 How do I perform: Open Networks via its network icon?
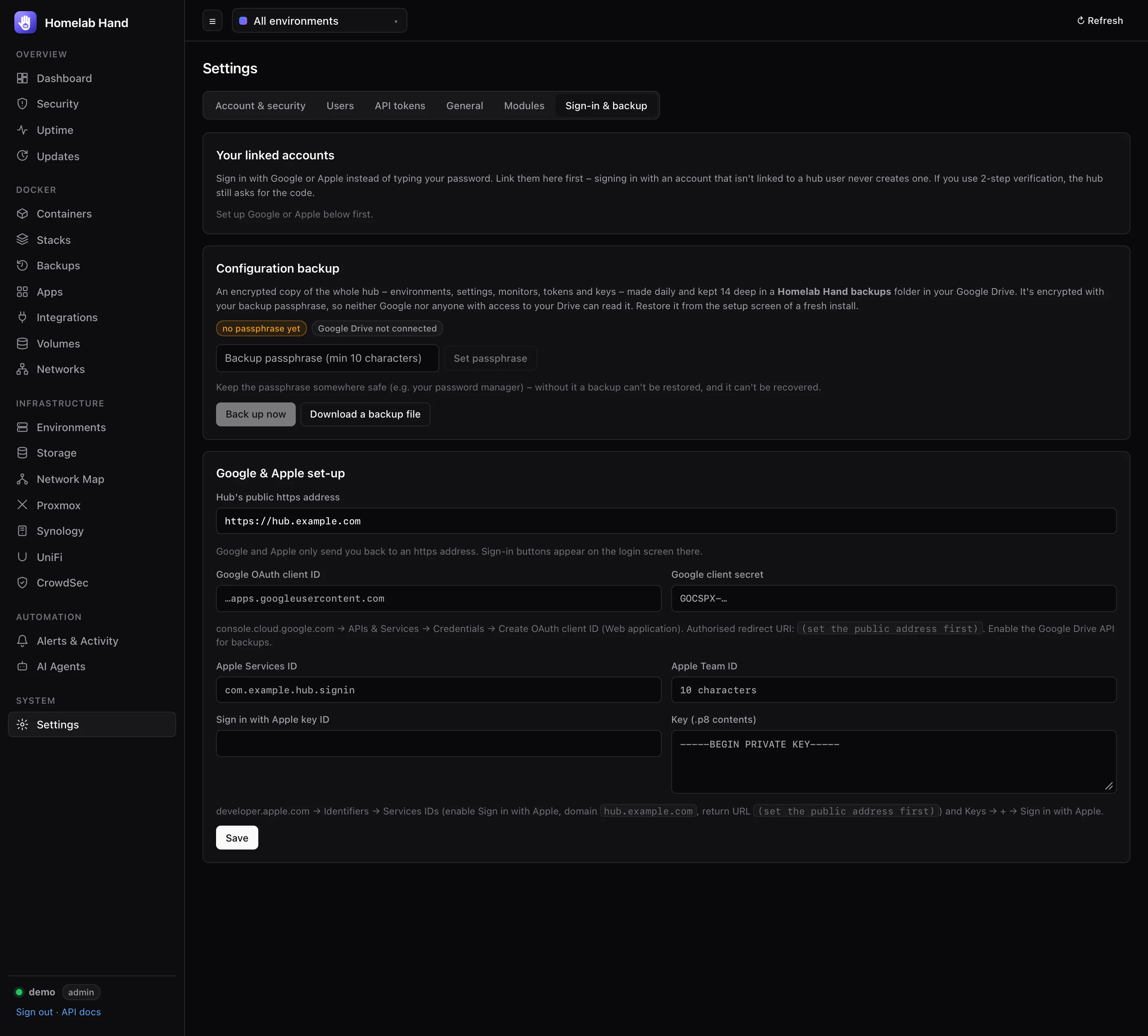click(22, 369)
